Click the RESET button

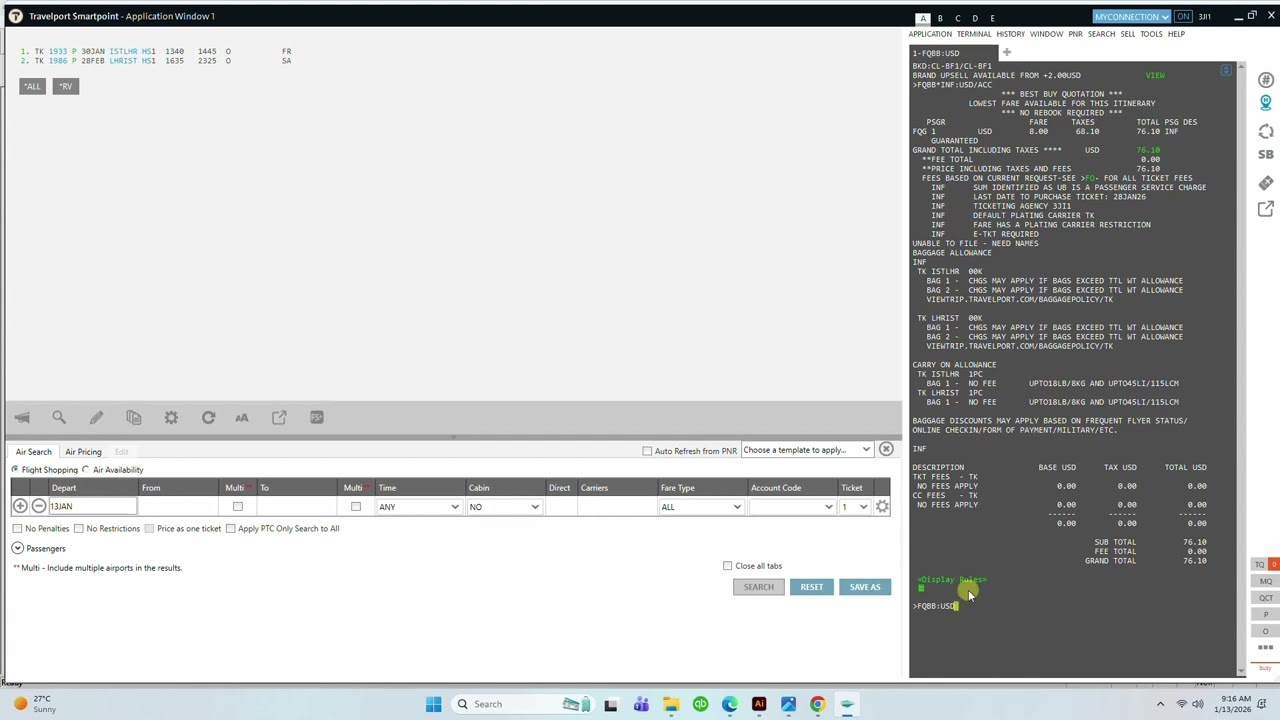point(812,587)
